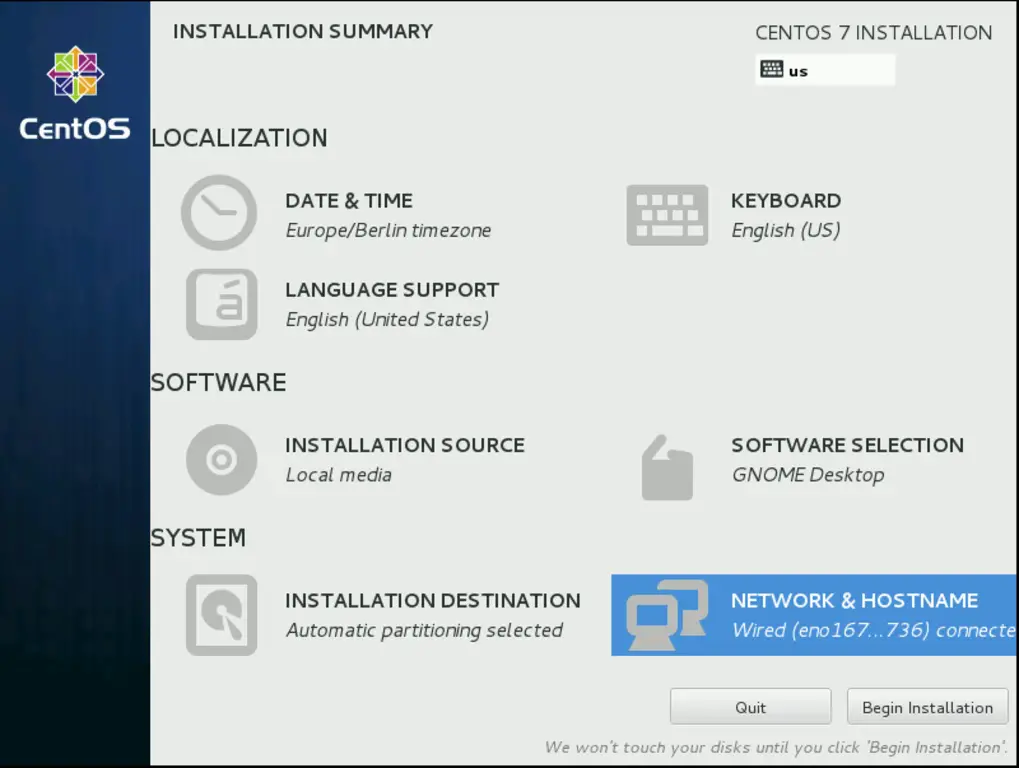Click 'Europe/Berlin timezone' text
This screenshot has width=1019, height=768.
pyautogui.click(x=388, y=231)
